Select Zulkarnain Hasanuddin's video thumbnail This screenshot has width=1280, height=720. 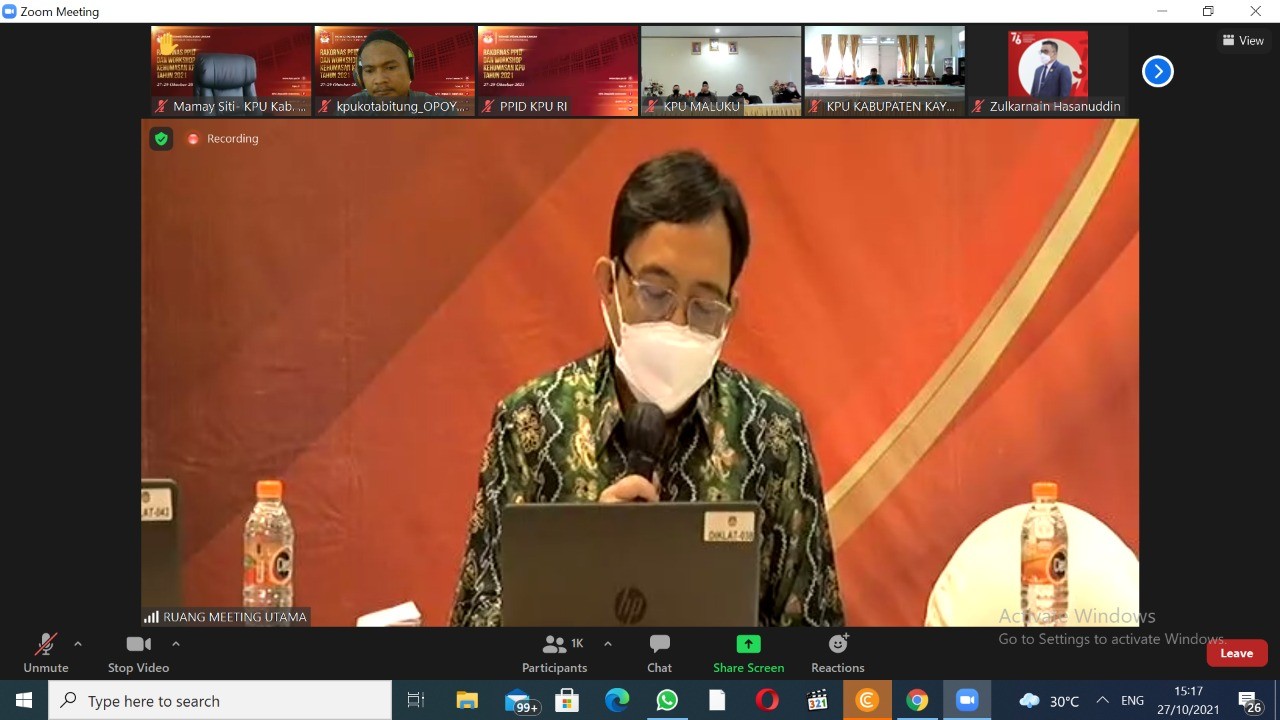(1047, 70)
